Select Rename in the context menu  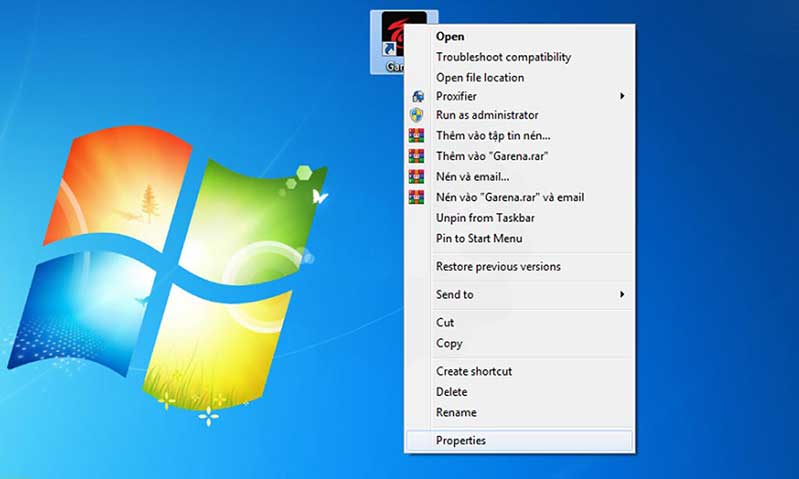point(456,412)
